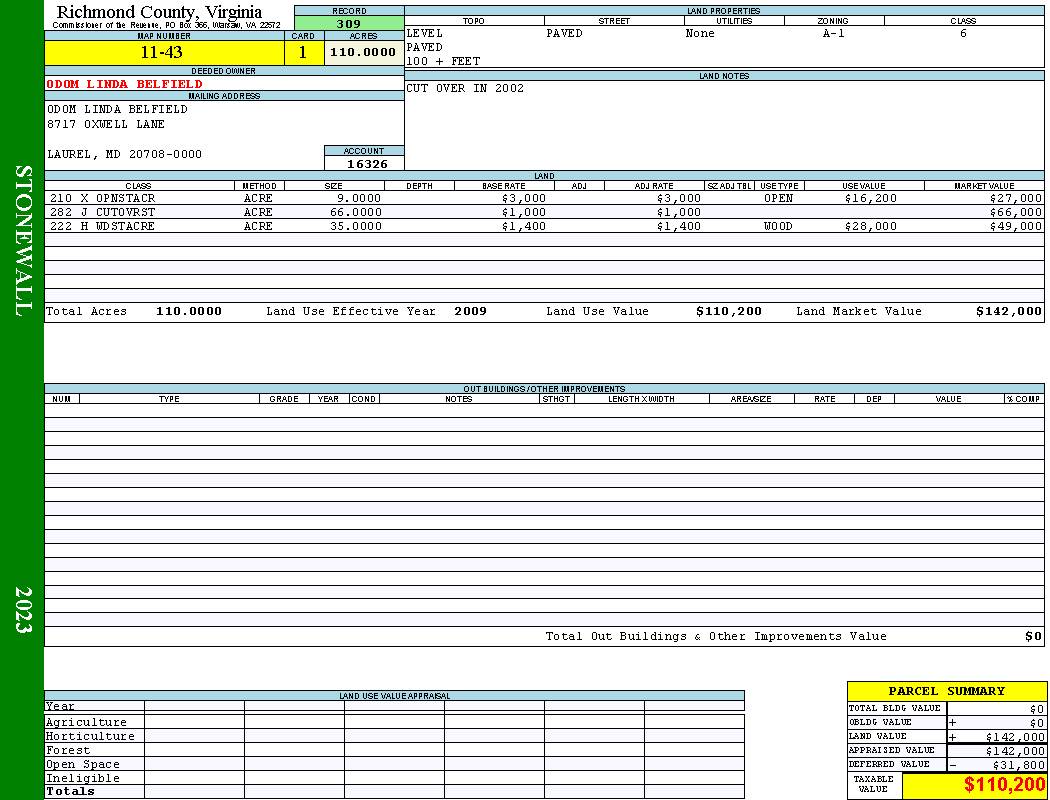
Task: Click the utilities value None
Action: tap(700, 33)
